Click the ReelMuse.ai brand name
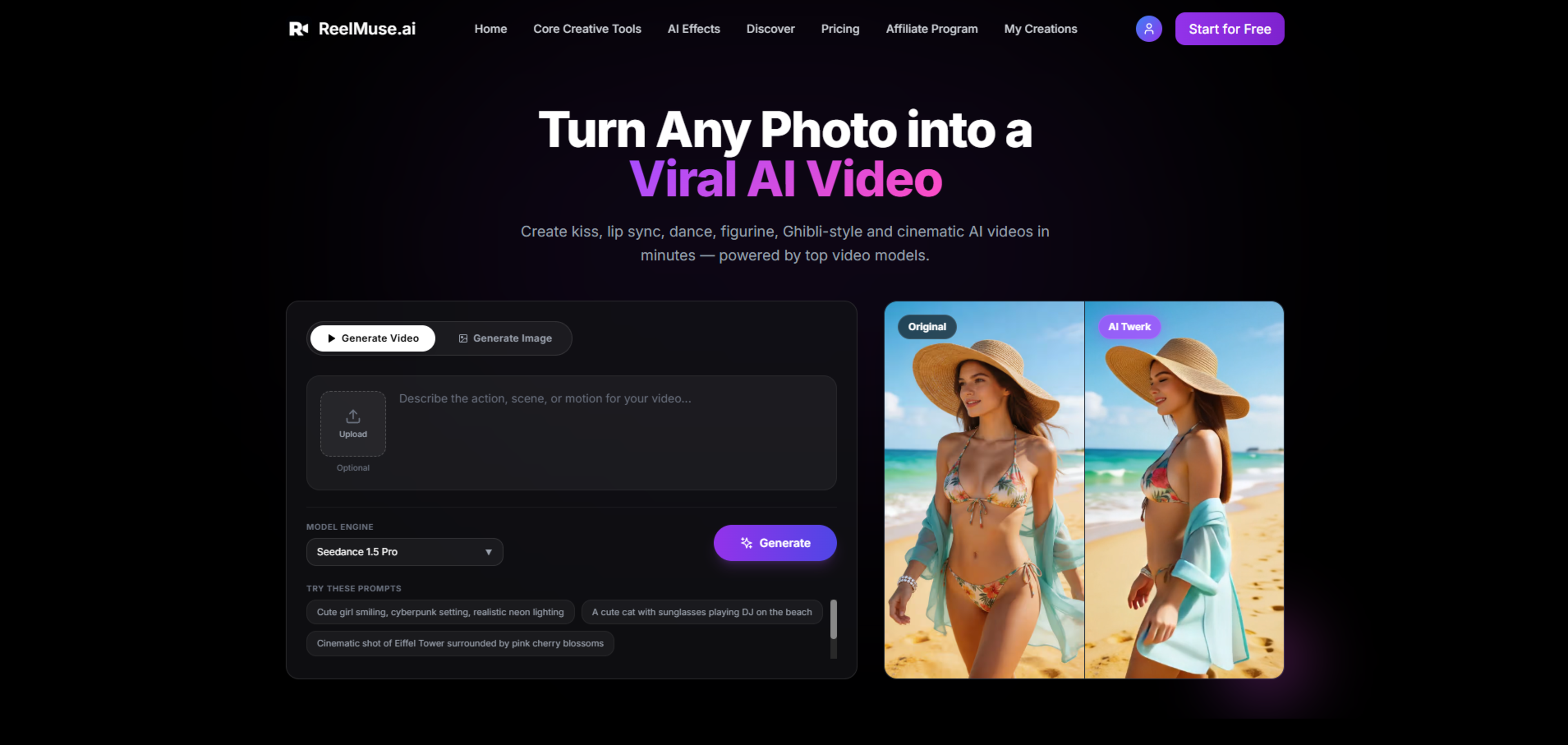This screenshot has height=745, width=1568. pos(367,29)
